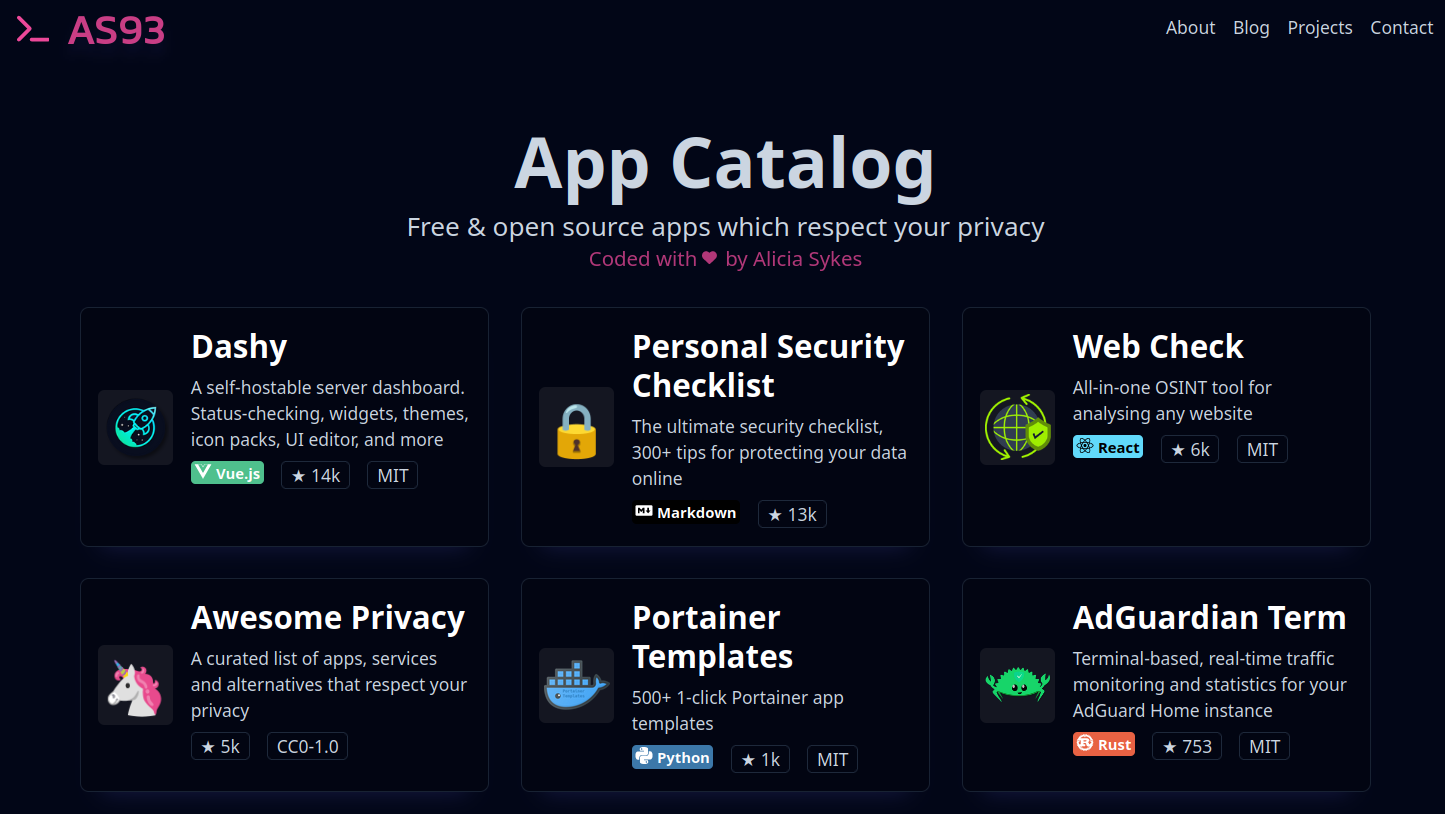Select the React badge on Web Check
The image size is (1445, 814).
1108,447
